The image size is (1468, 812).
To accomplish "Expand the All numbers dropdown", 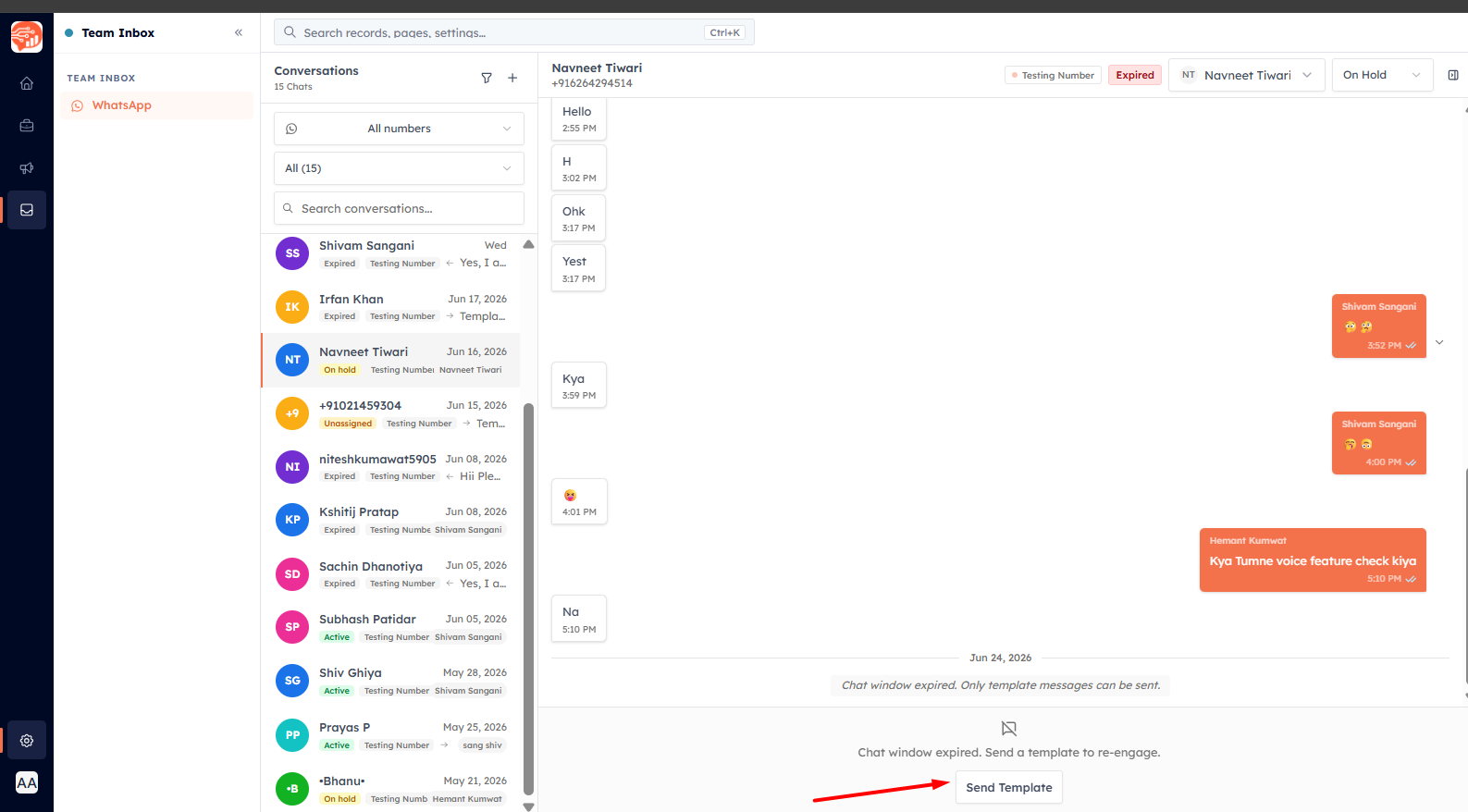I will click(399, 129).
